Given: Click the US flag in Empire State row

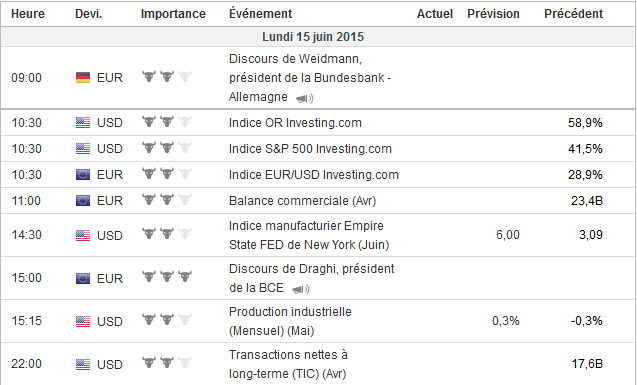Looking at the screenshot, I should (x=83, y=235).
